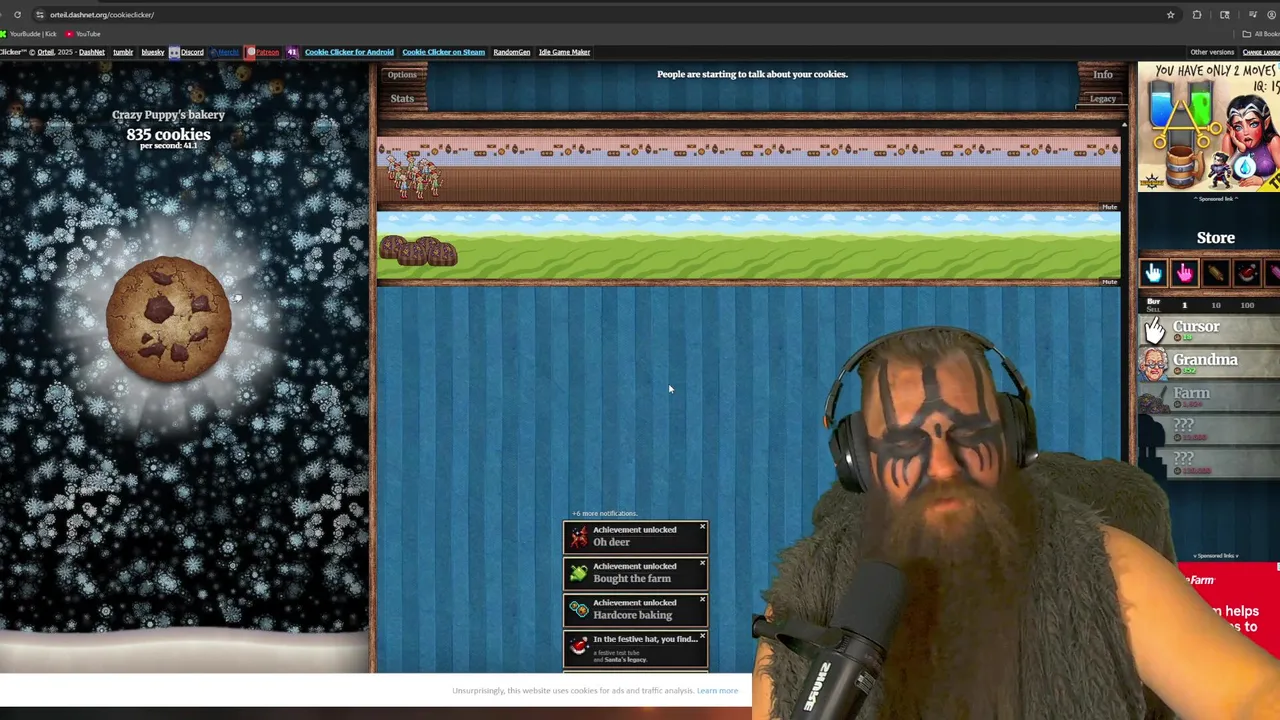Open the Discord link in top bar
The image size is (1280, 720).
coord(186,52)
